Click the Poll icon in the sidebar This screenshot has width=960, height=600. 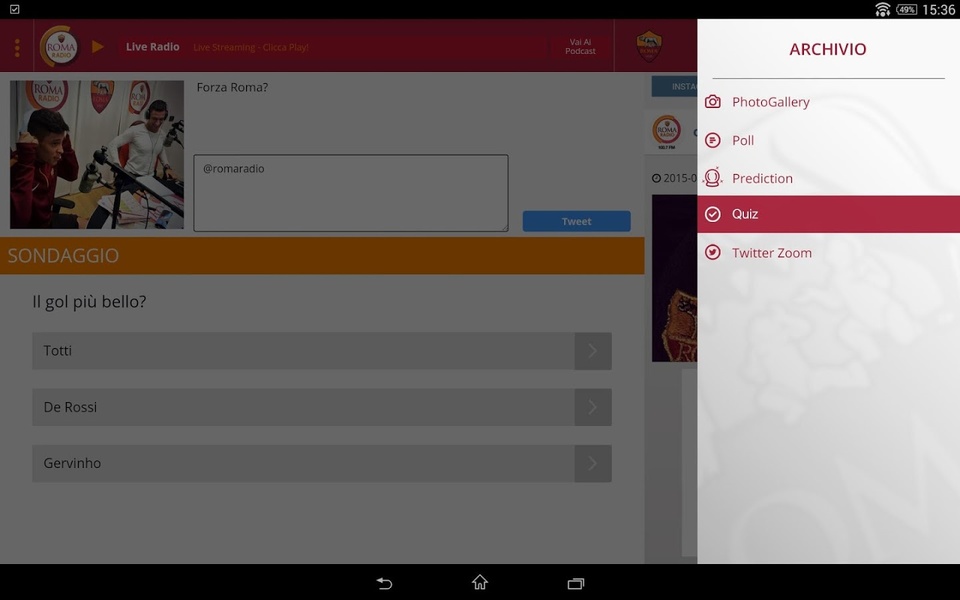tap(713, 140)
